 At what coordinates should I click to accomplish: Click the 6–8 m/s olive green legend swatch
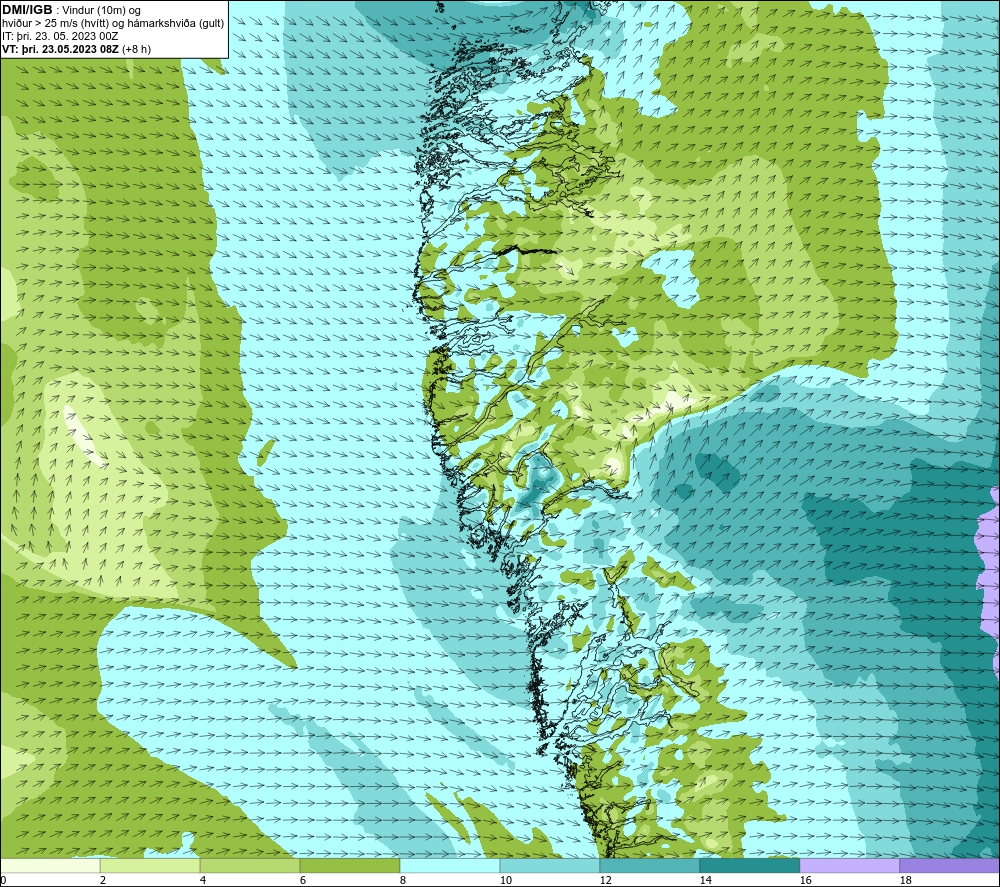tap(349, 866)
